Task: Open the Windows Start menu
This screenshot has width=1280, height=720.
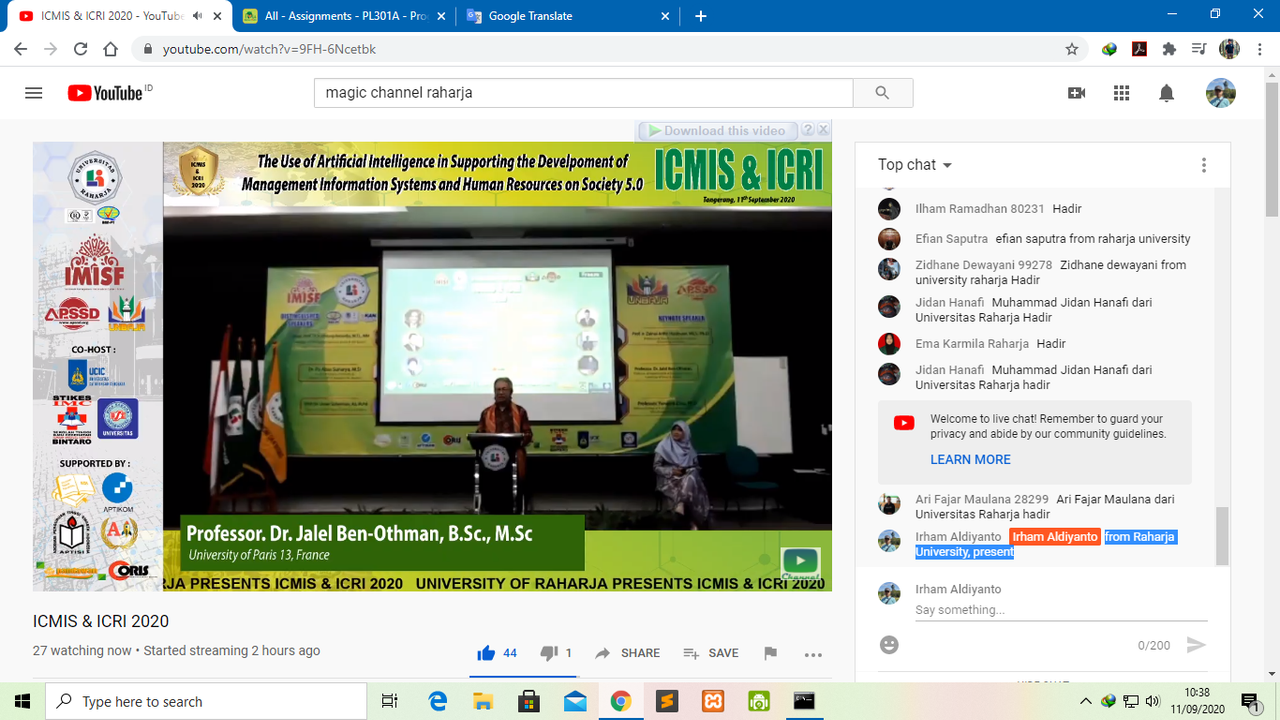Action: (x=23, y=701)
